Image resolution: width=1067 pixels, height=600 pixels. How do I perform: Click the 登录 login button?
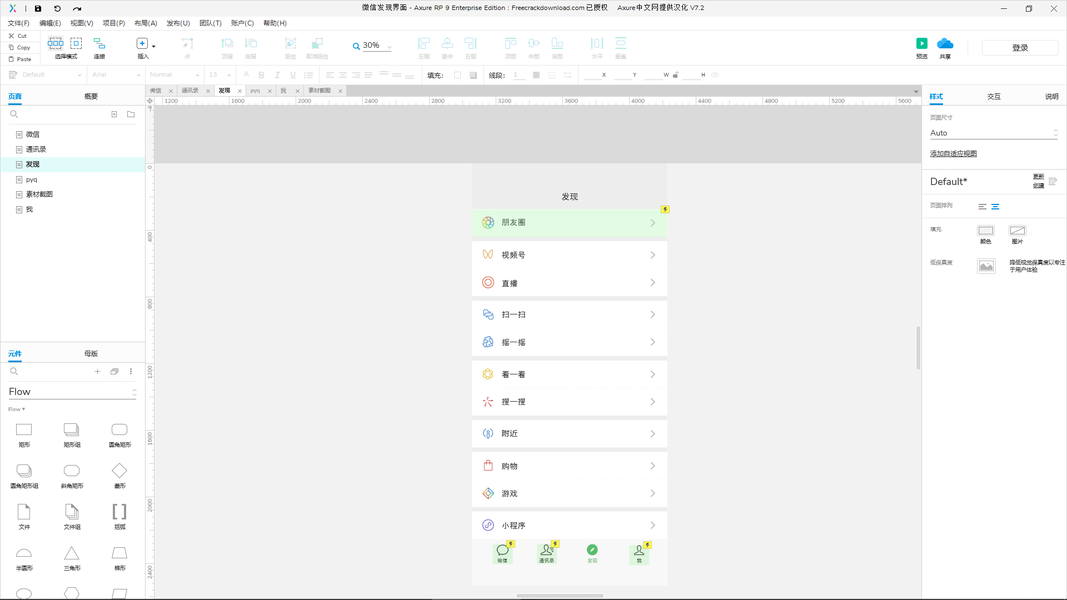pyautogui.click(x=1020, y=48)
